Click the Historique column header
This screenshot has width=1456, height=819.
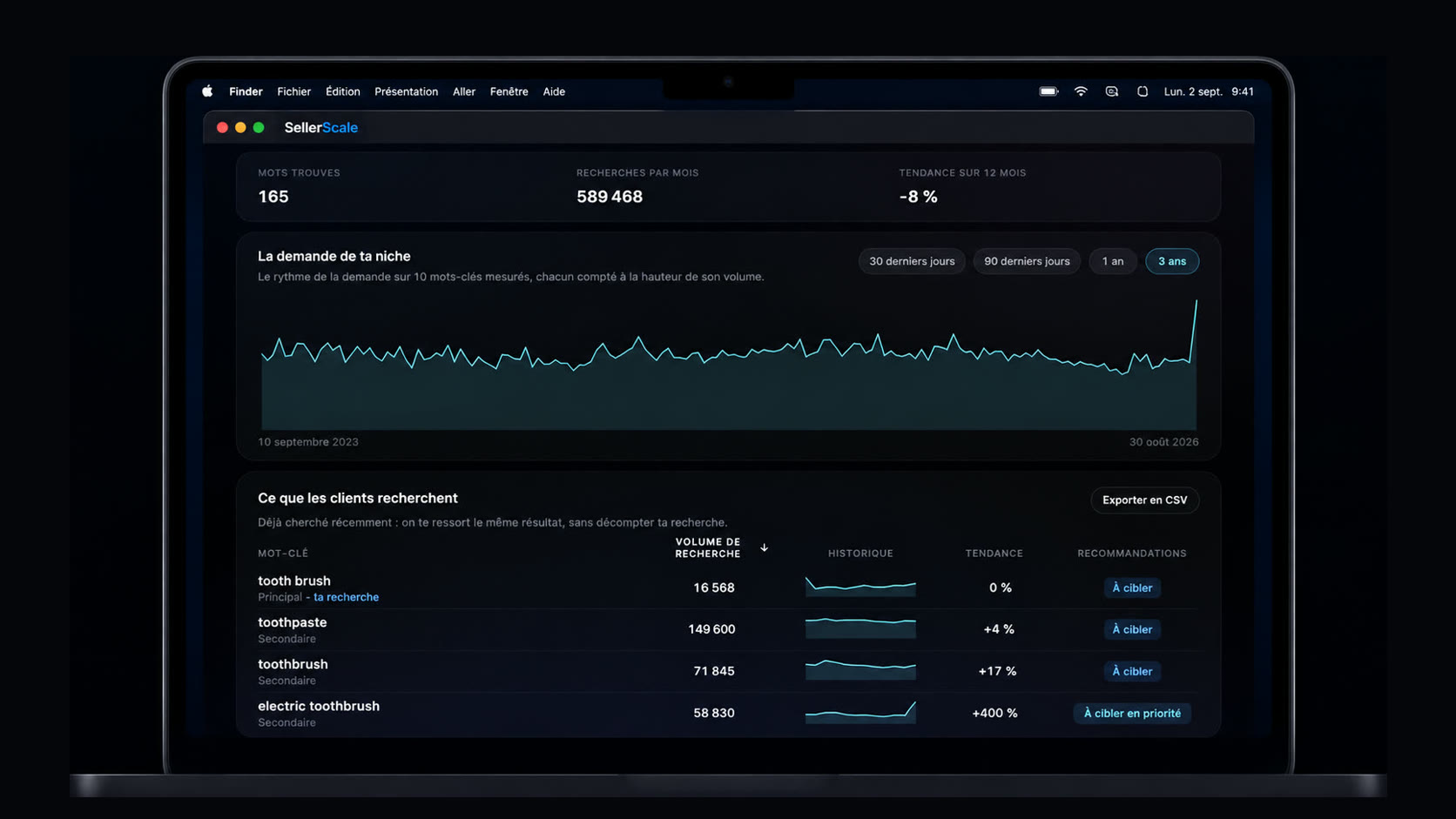click(860, 554)
